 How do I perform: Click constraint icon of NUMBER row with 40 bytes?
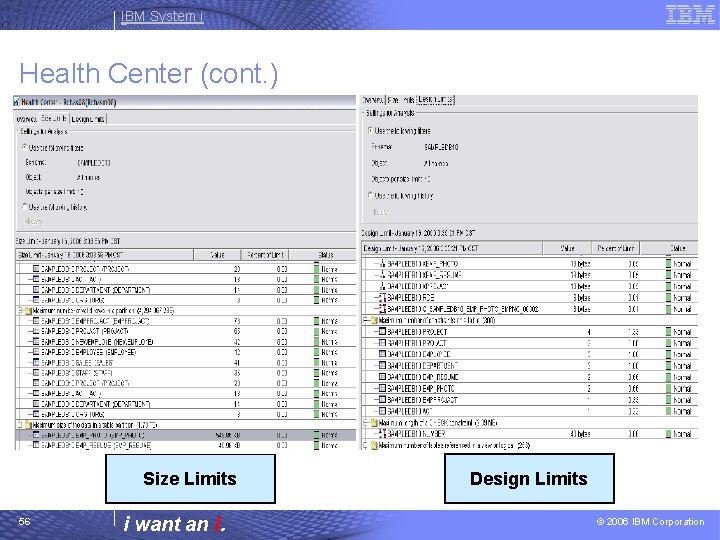point(382,433)
